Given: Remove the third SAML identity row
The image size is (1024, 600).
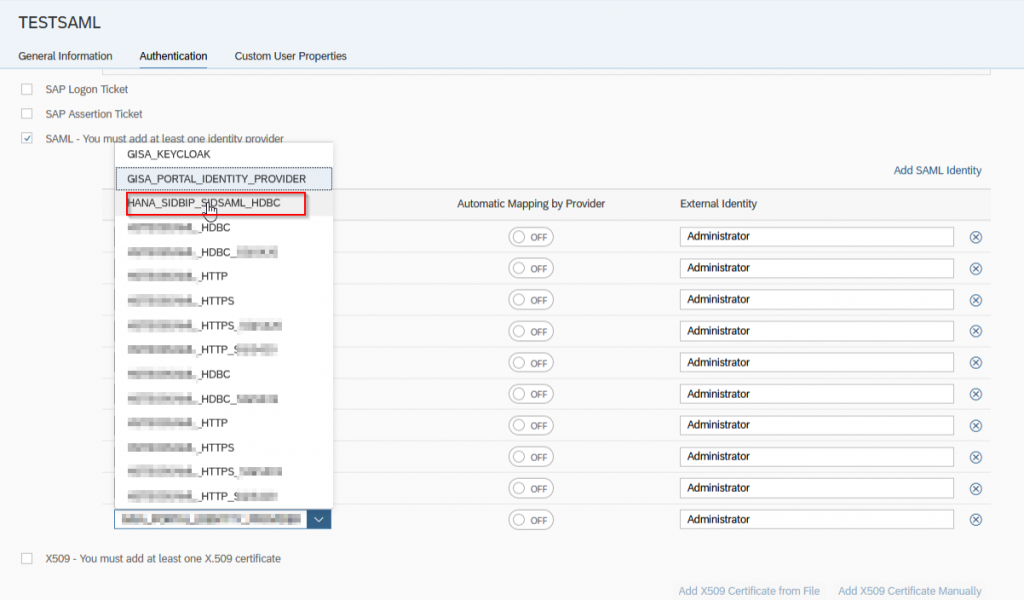Looking at the screenshot, I should click(976, 300).
